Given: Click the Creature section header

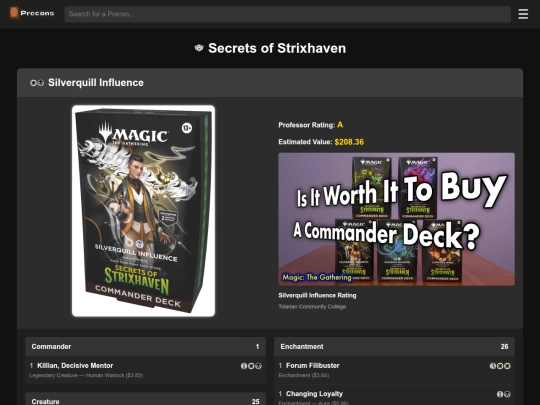Looking at the screenshot, I should point(145,399).
